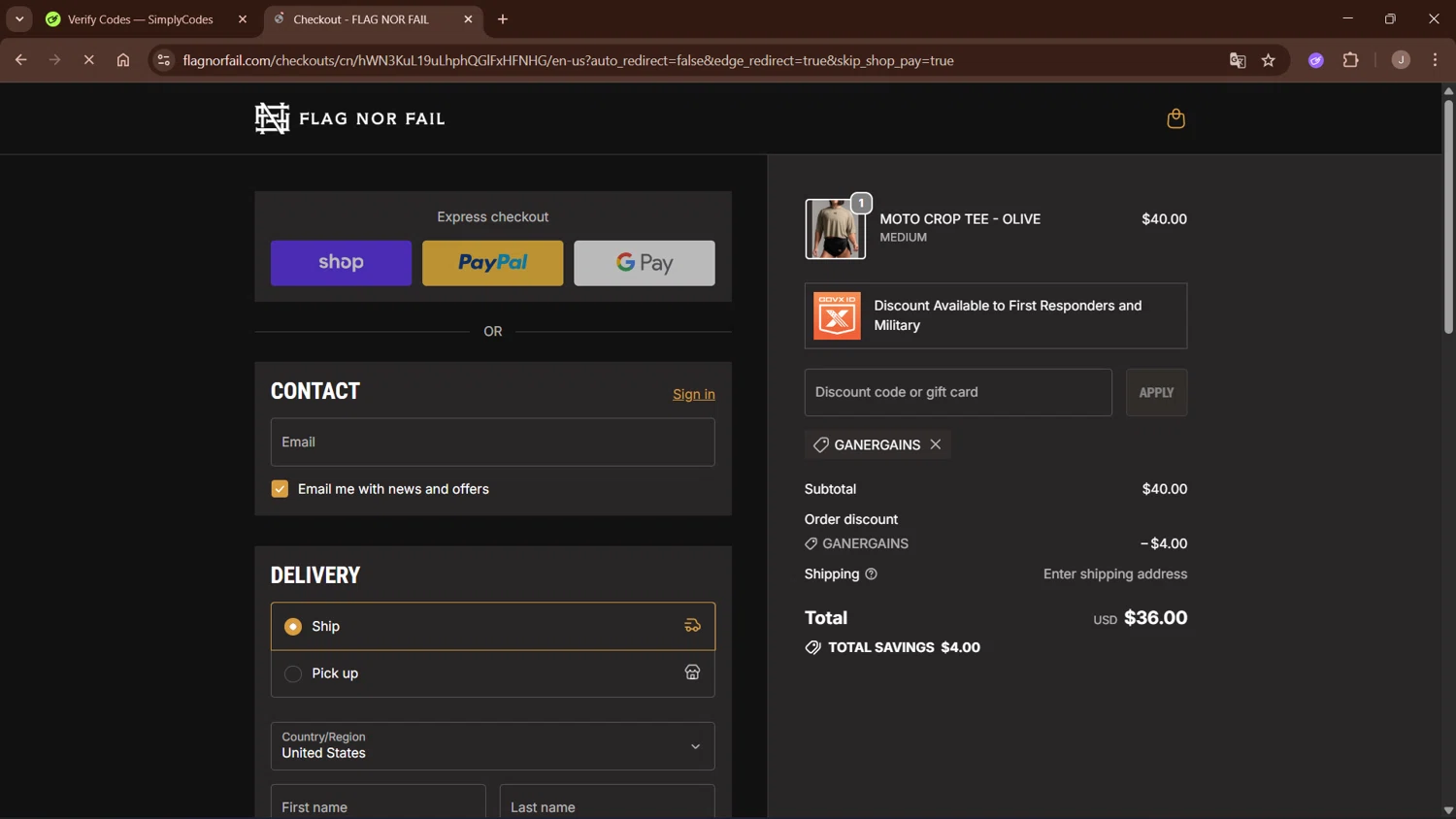Open the browser profile avatar
Screen dimensions: 1456x819
coord(1401,60)
